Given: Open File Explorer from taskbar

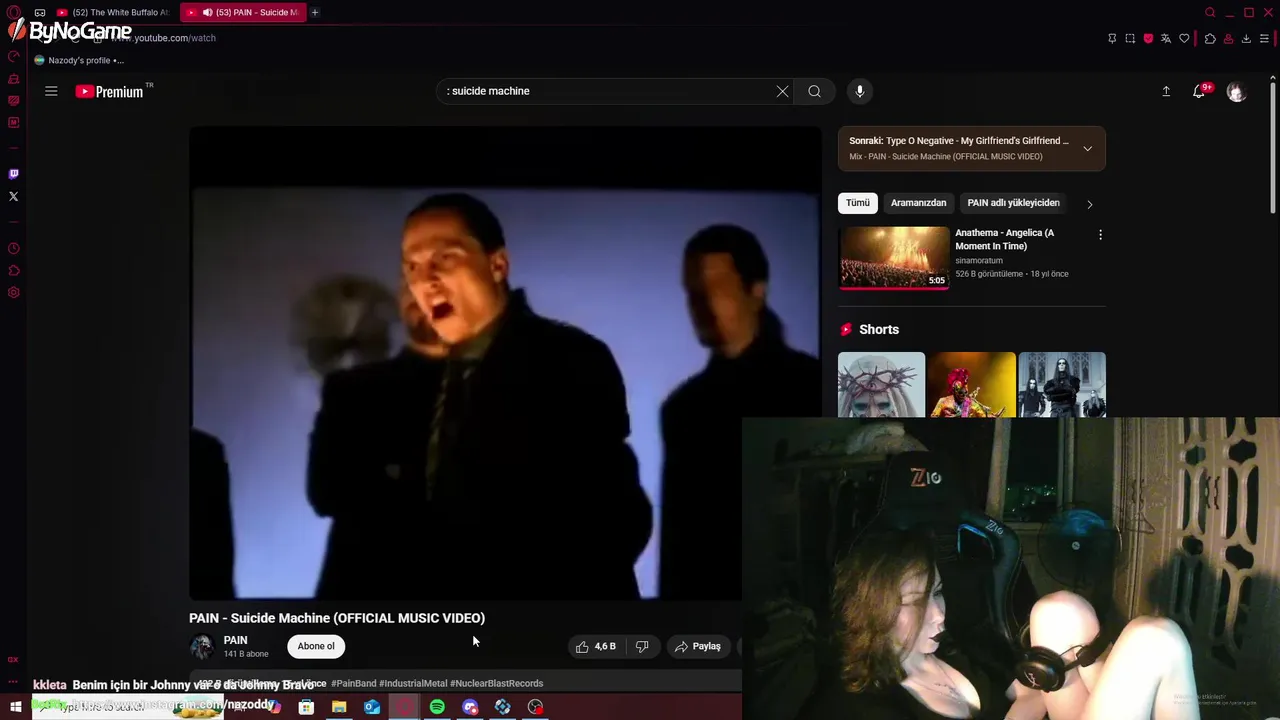Looking at the screenshot, I should [339, 707].
